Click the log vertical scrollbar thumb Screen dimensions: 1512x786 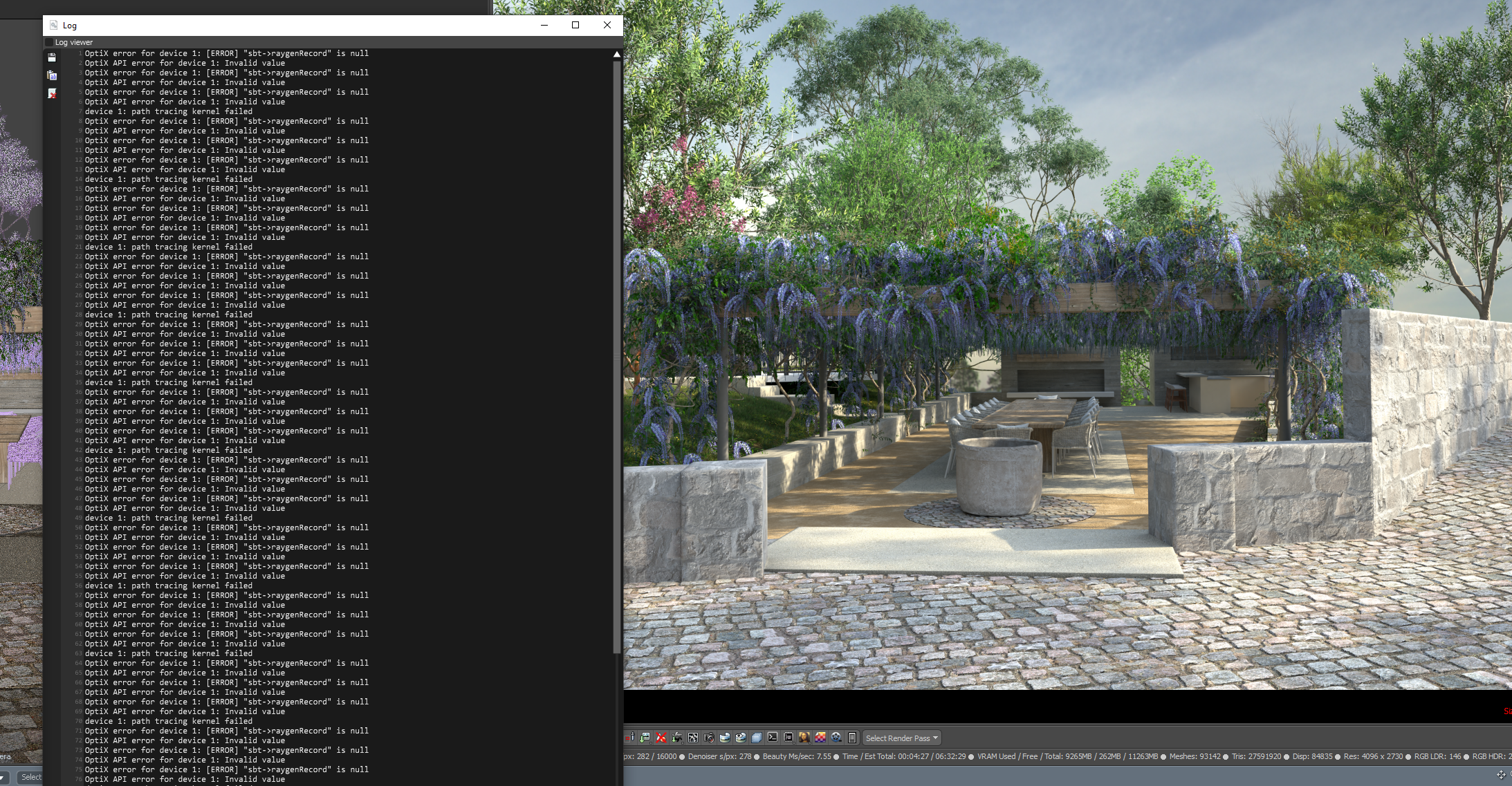(616, 356)
